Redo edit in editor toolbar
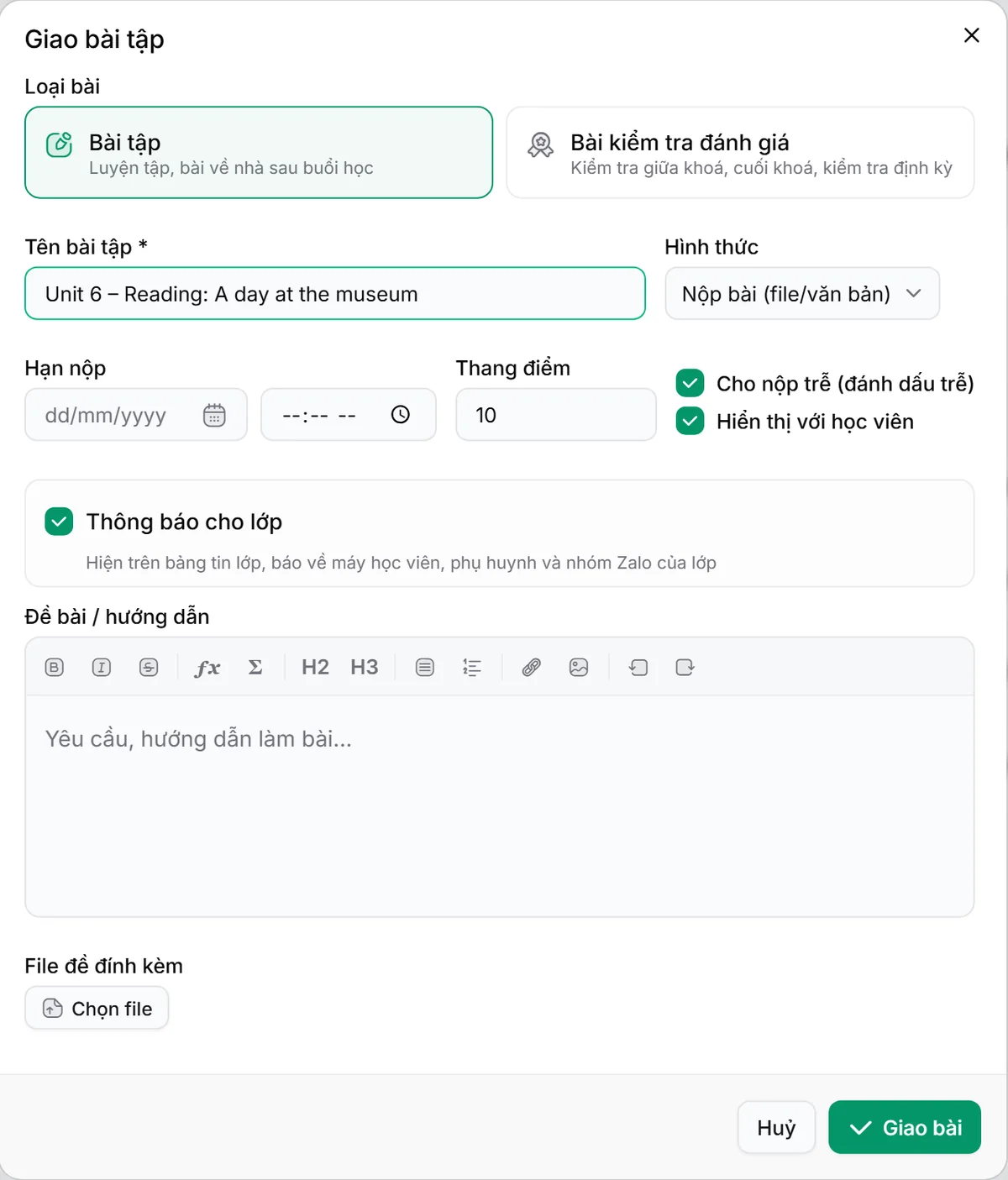The image size is (1008, 1180). coord(685,668)
